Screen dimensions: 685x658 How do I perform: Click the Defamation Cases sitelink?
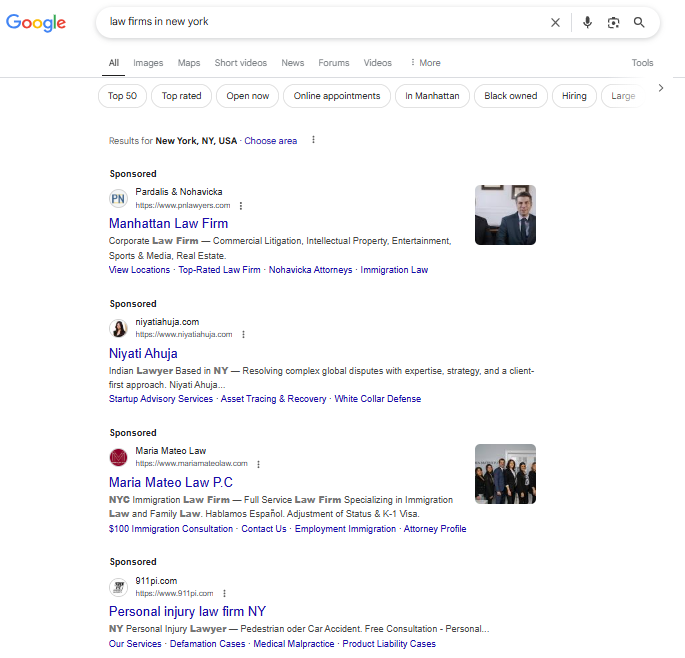click(x=208, y=644)
